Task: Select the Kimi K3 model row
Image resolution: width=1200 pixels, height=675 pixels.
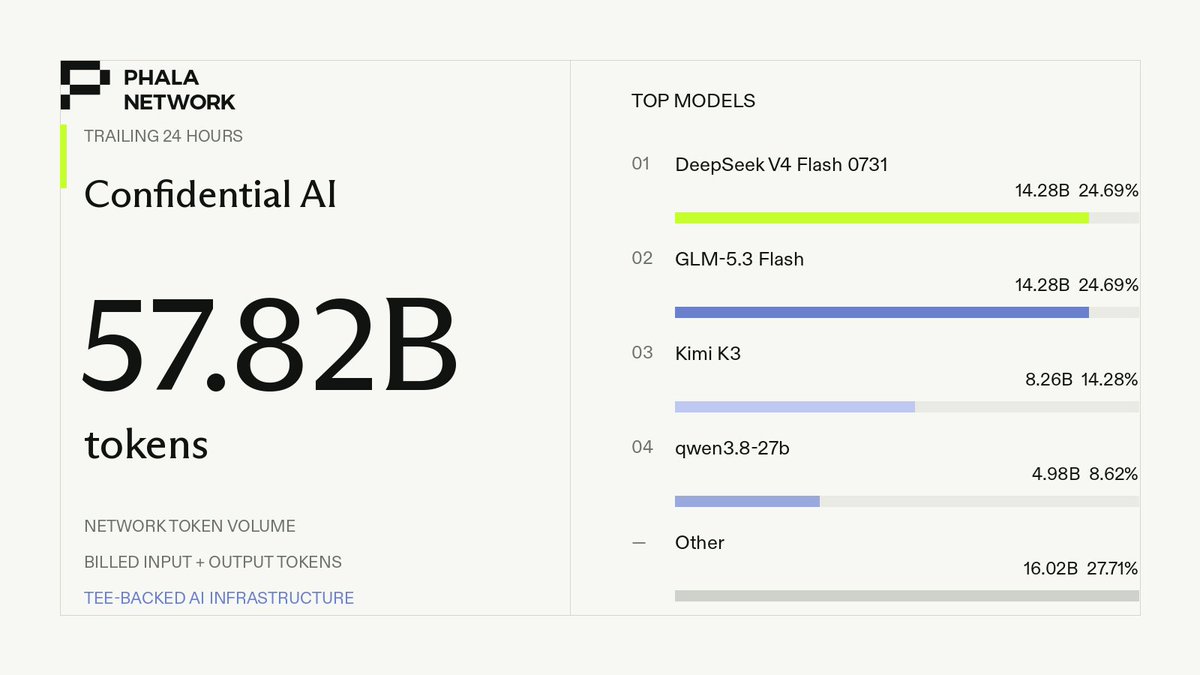Action: (885, 380)
